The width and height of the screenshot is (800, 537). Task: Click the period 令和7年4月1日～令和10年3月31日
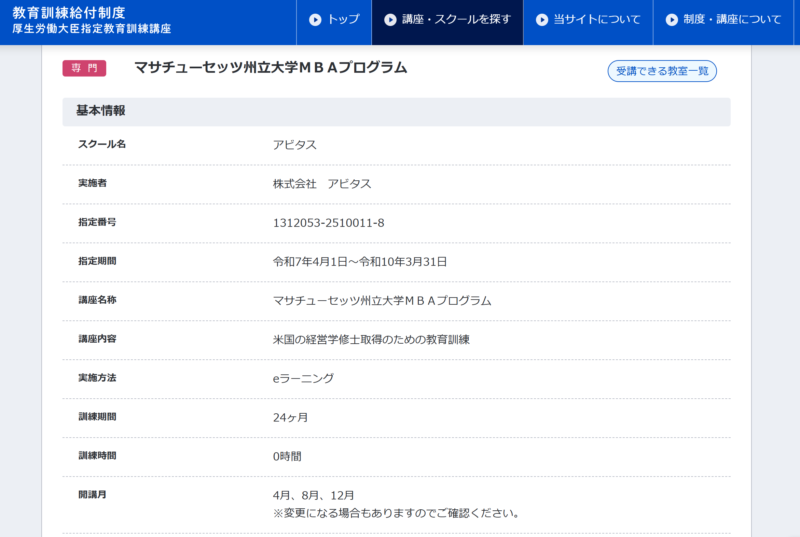point(360,262)
